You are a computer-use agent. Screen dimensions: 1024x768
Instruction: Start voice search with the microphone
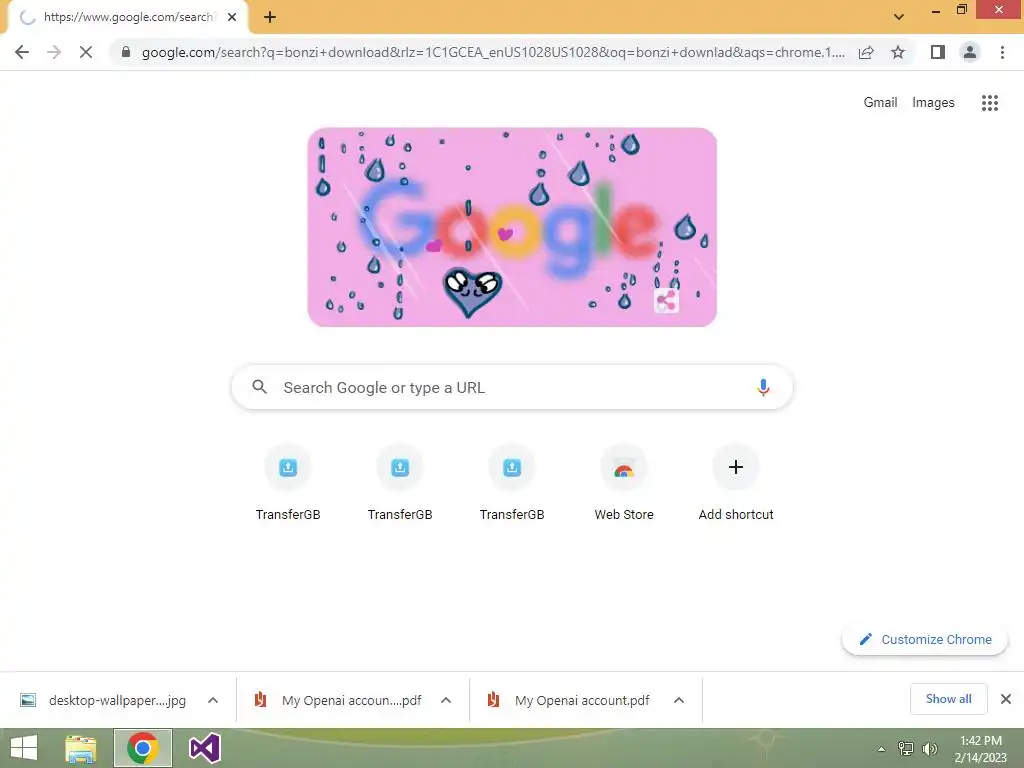coord(763,387)
